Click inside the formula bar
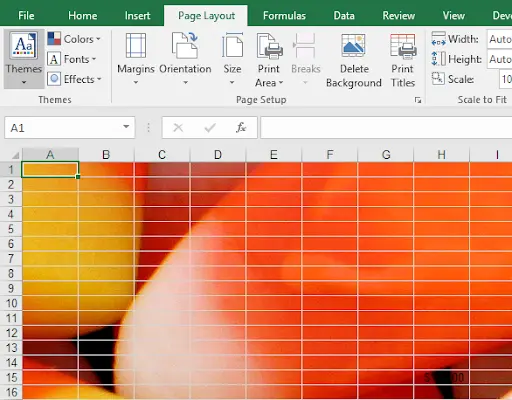Screen dimensions: 512x400 click(386, 127)
